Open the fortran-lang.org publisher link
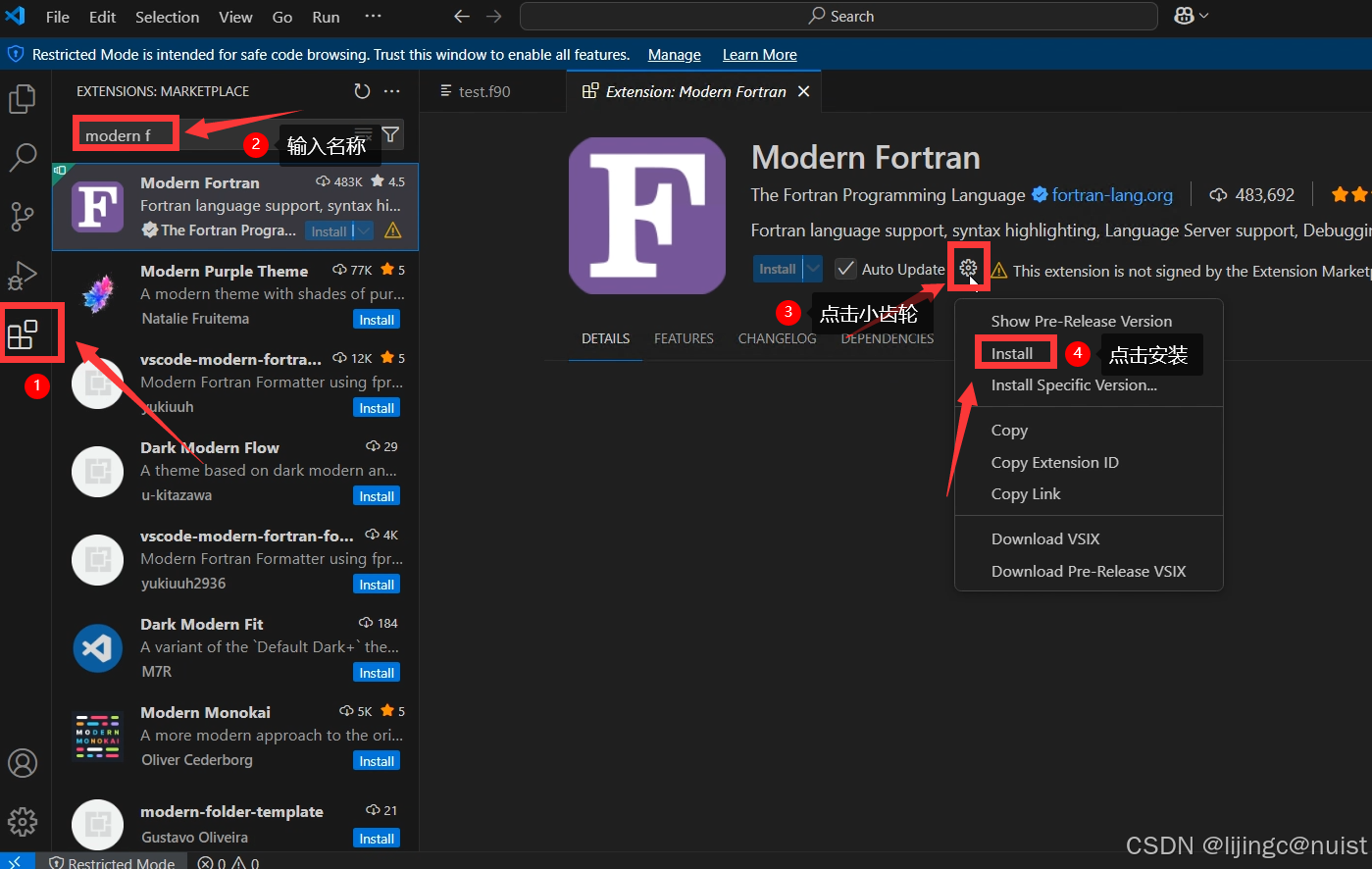Screen dimensions: 1372x869 point(1112,195)
